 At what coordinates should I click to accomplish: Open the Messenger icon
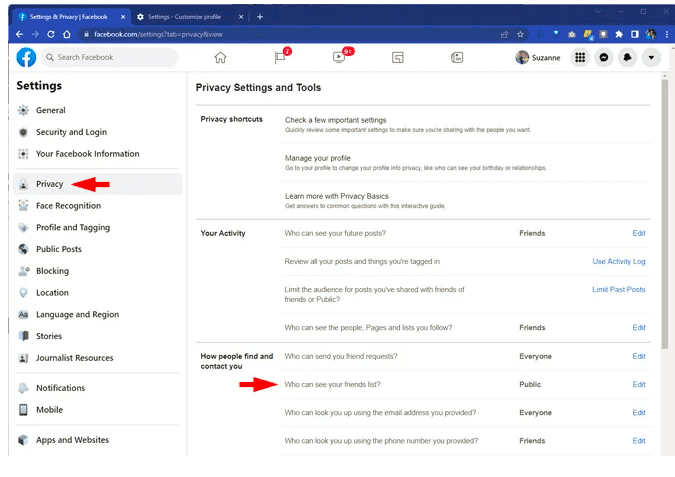click(604, 57)
